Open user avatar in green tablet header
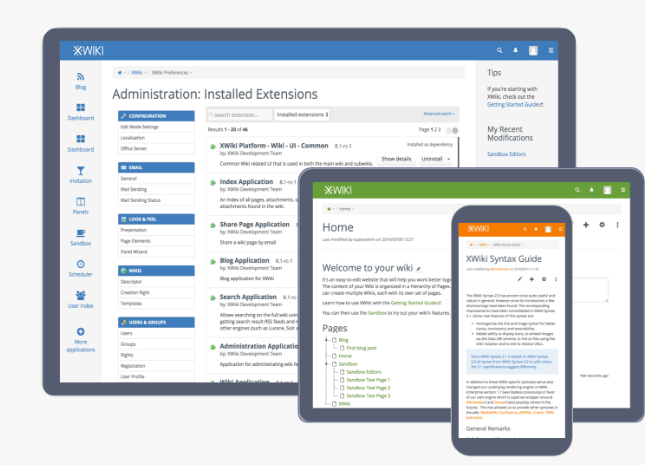Screen dimensions: 645x465 coord(607,190)
